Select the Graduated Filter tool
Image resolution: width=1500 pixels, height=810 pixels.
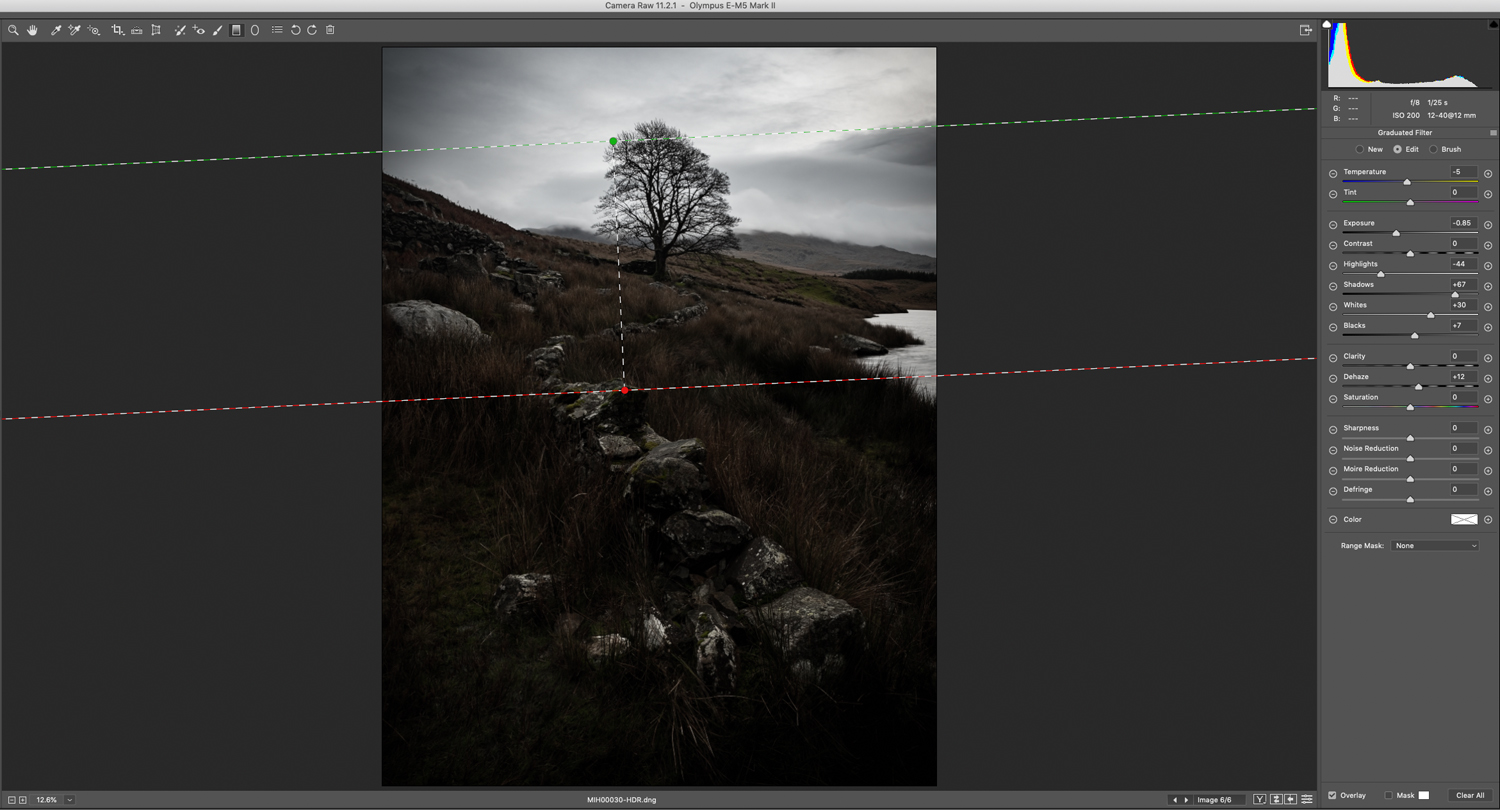[x=236, y=30]
